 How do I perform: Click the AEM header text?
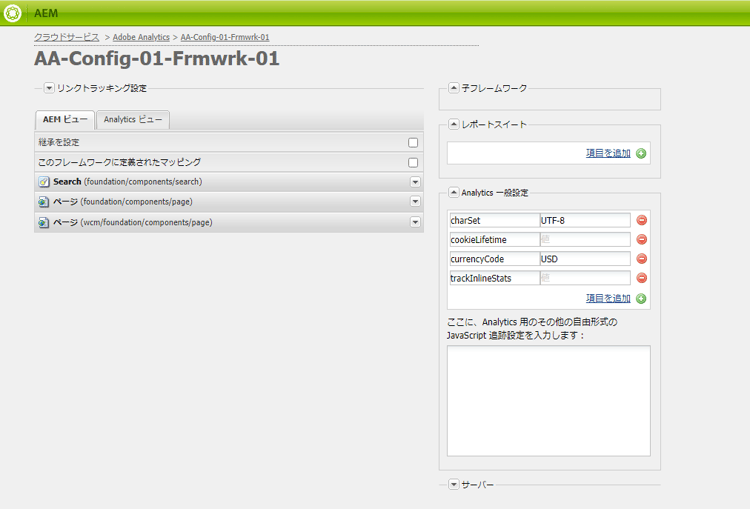tap(46, 13)
